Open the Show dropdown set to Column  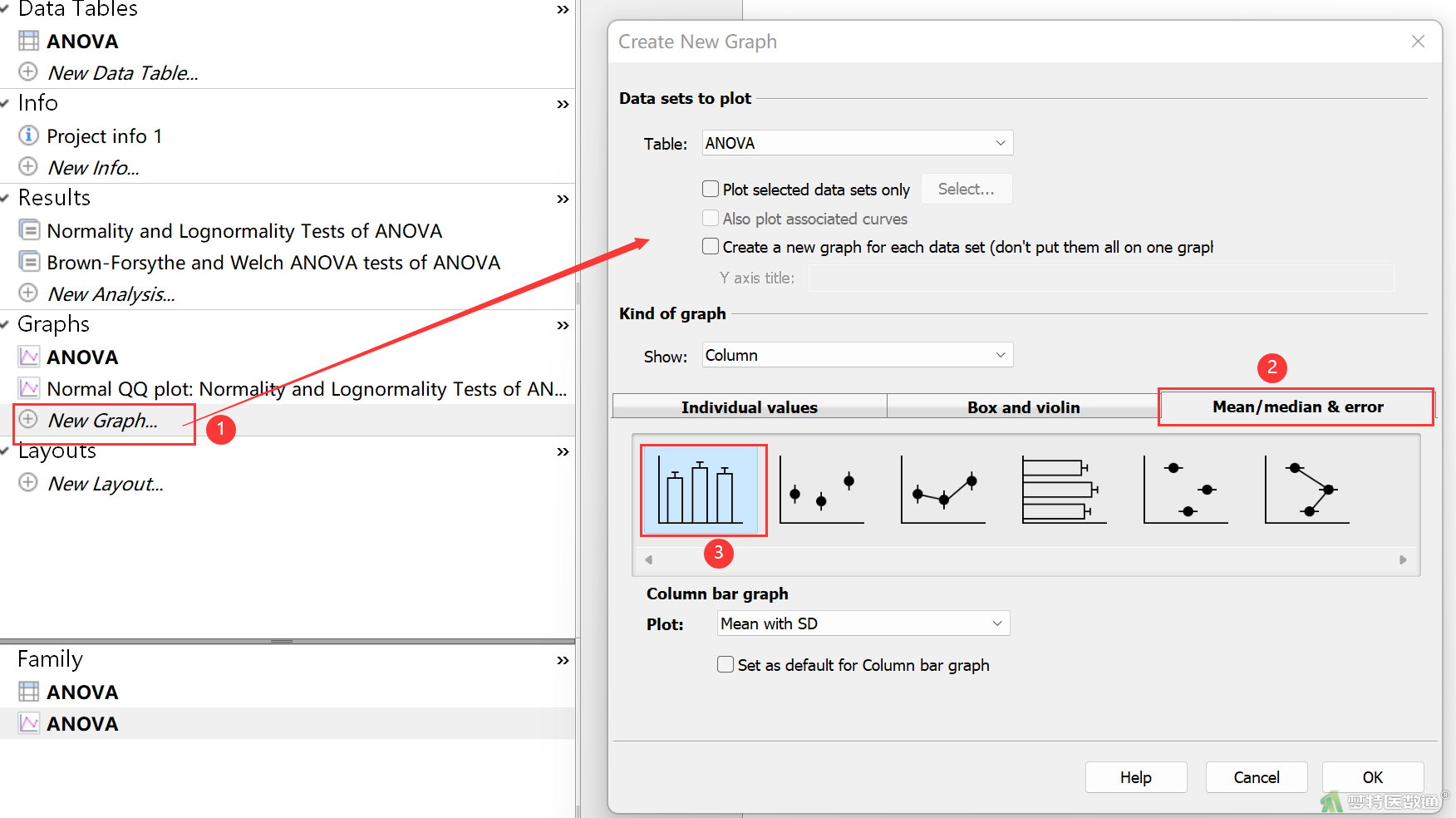click(x=858, y=355)
